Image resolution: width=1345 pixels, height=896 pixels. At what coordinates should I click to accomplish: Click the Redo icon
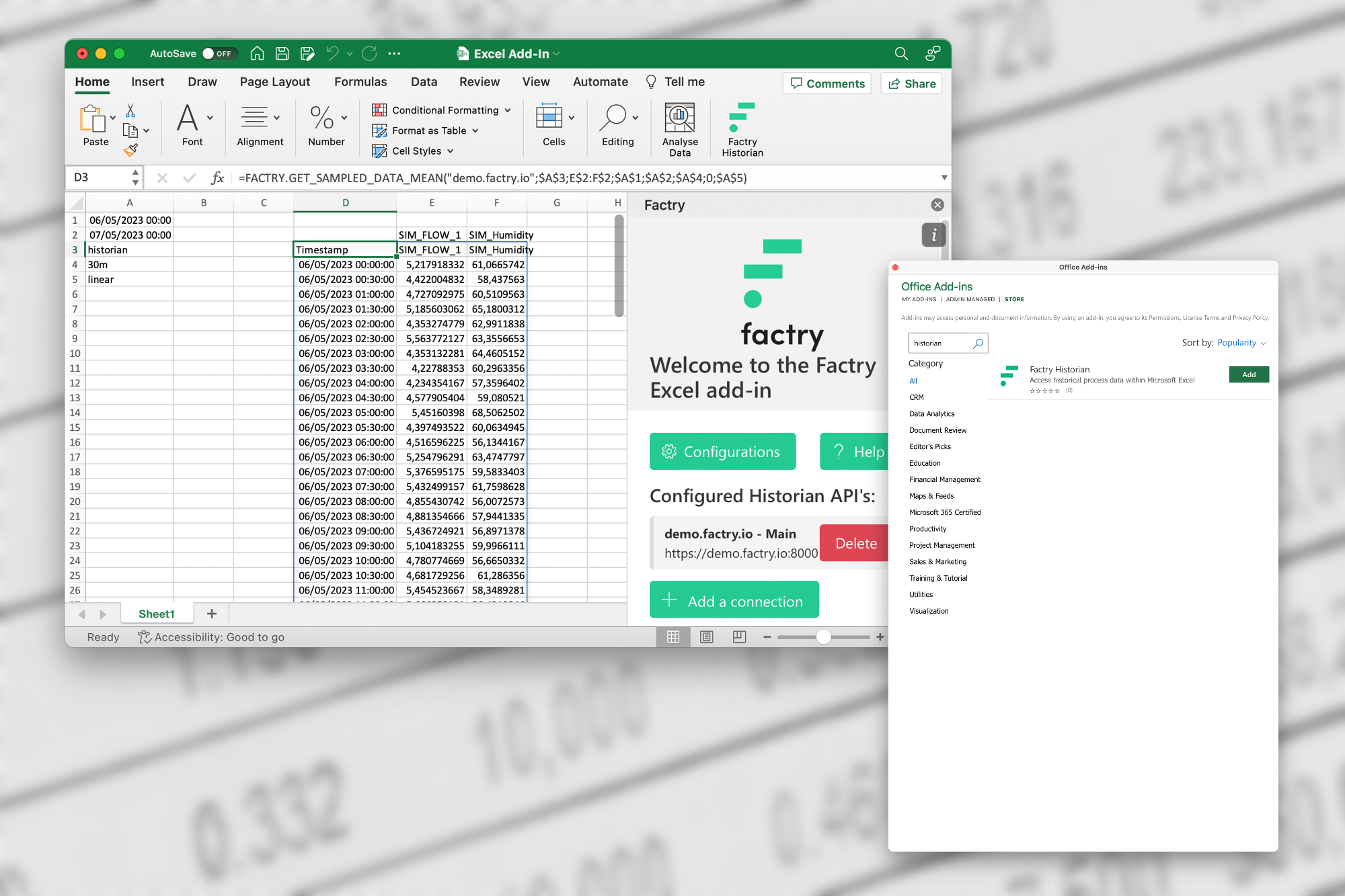(369, 54)
